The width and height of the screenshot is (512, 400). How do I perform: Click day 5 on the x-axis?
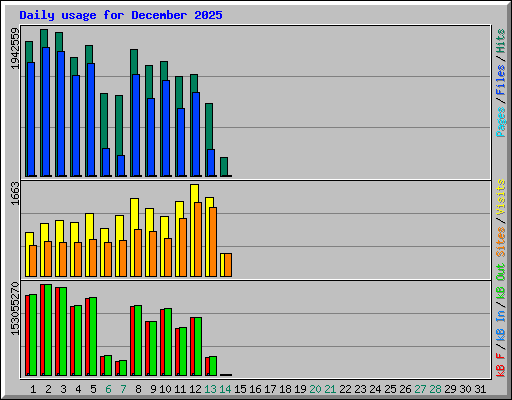click(93, 389)
